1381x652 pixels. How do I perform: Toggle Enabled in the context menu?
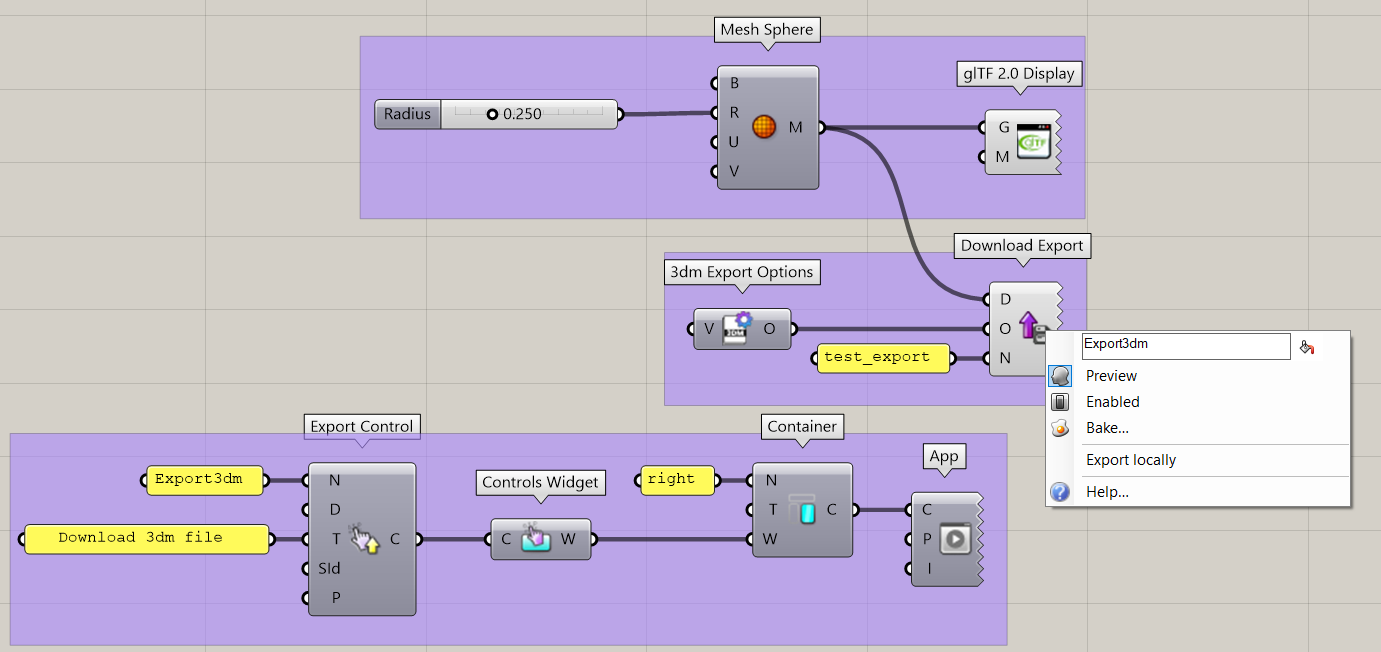[x=1112, y=402]
